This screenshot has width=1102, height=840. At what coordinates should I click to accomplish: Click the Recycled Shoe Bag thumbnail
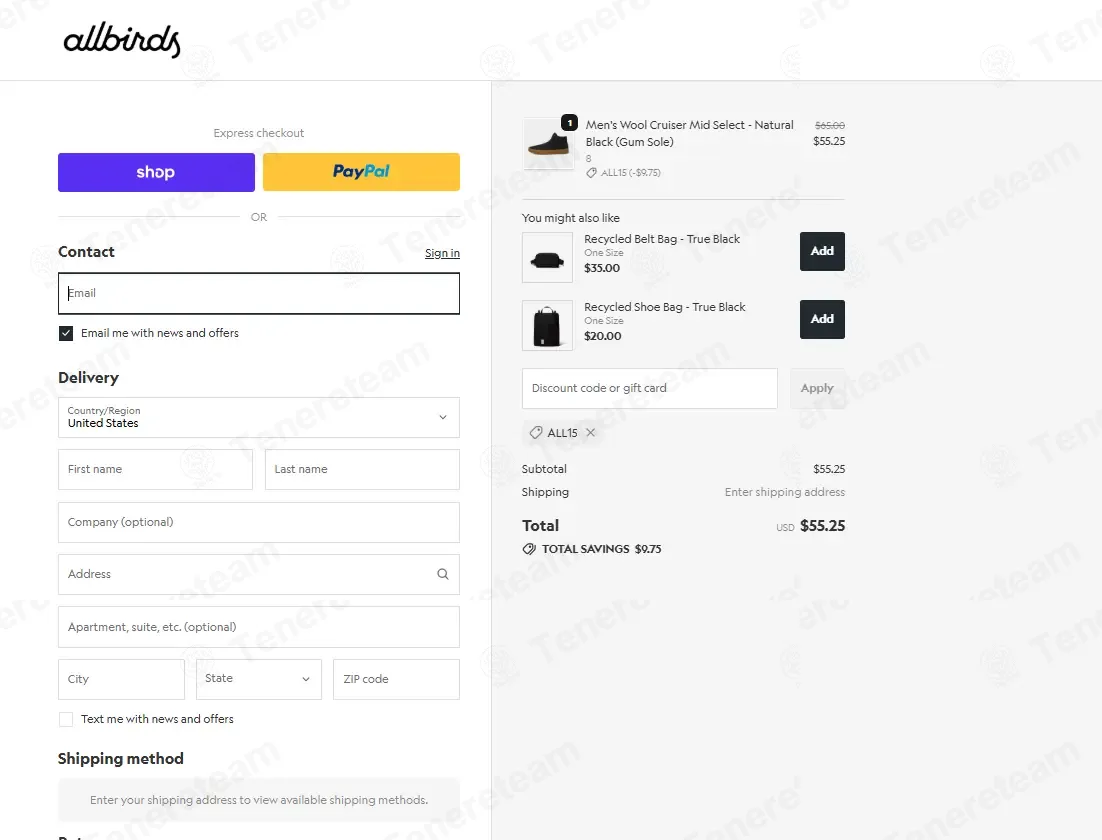(547, 325)
